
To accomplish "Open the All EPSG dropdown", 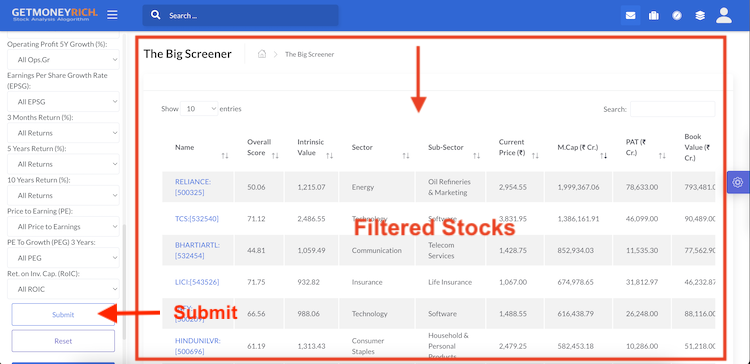I will coord(63,101).
